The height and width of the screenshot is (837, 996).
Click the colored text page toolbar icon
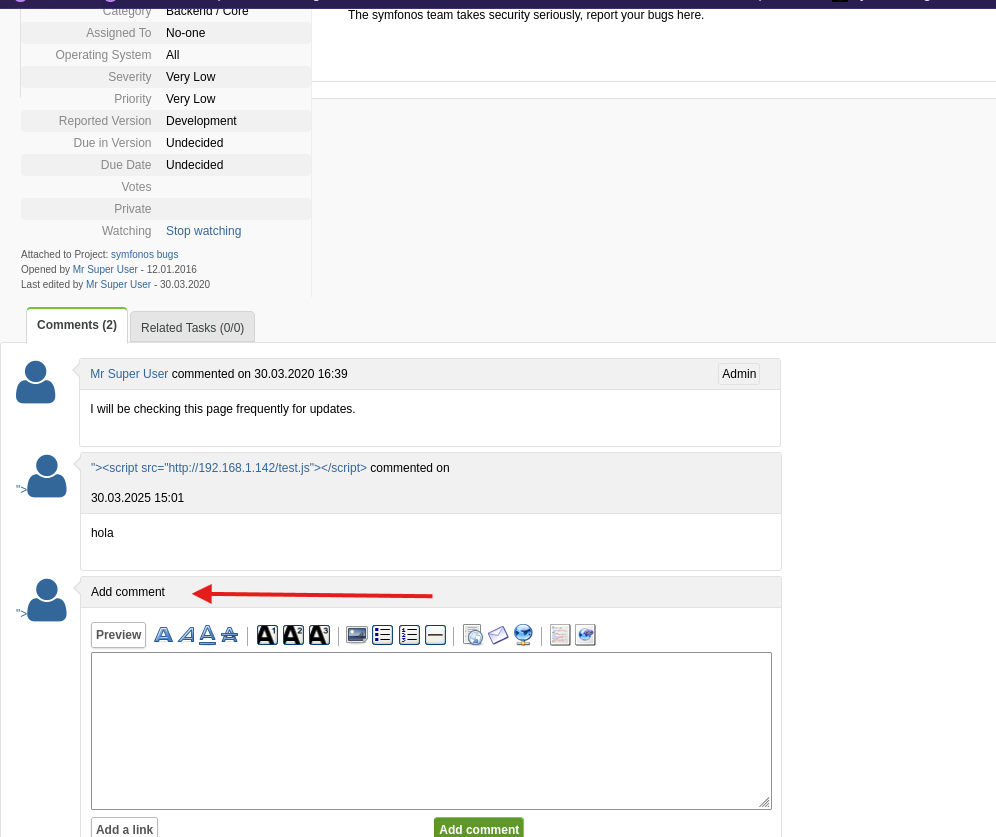pyautogui.click(x=560, y=635)
